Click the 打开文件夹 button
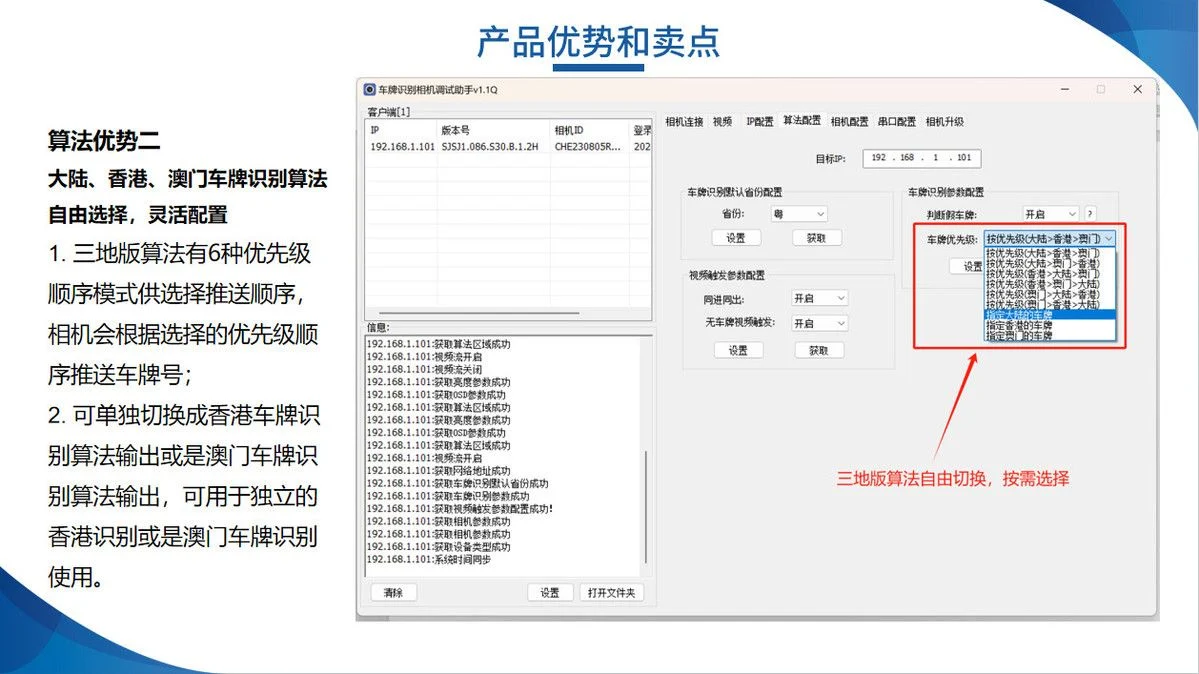 click(612, 592)
